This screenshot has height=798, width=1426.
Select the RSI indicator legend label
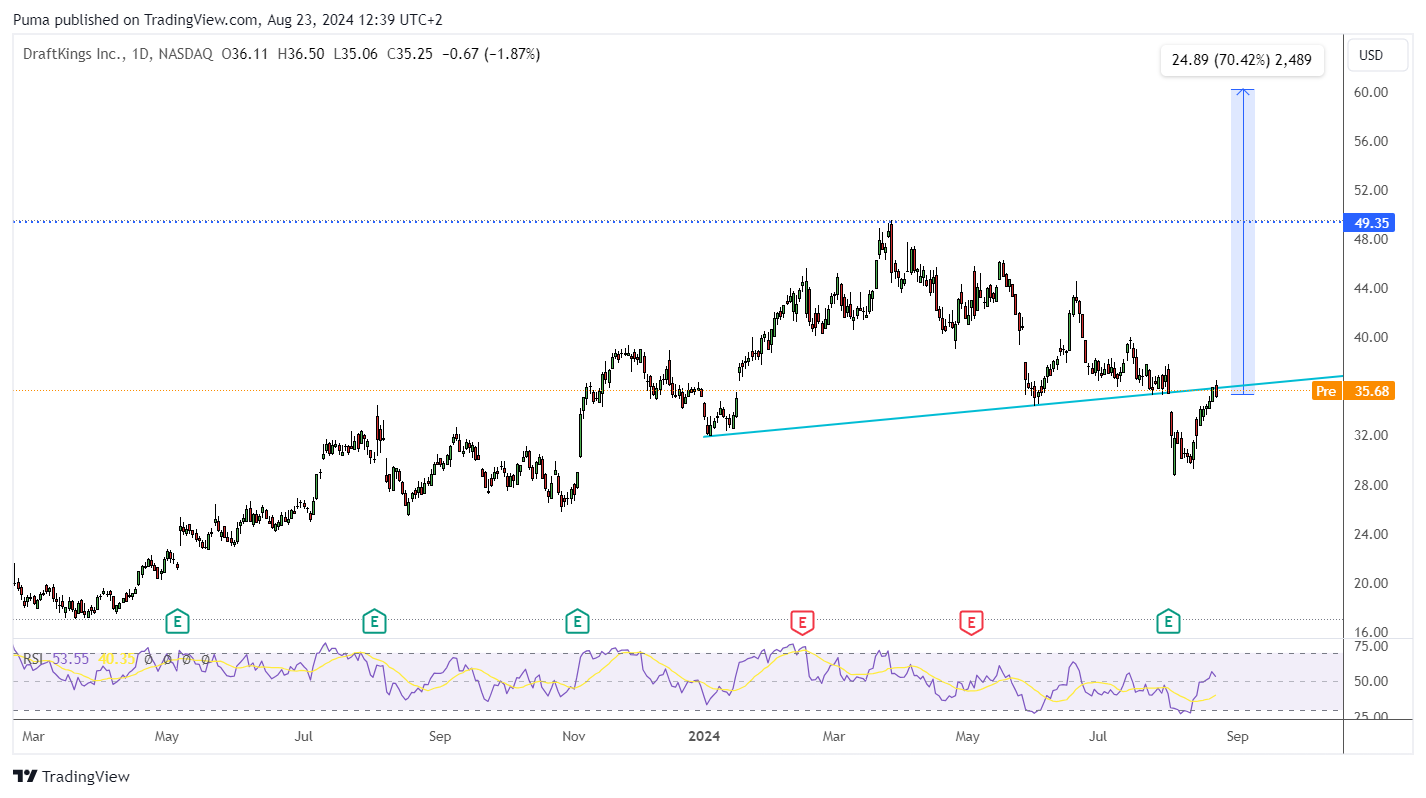pyautogui.click(x=34, y=659)
